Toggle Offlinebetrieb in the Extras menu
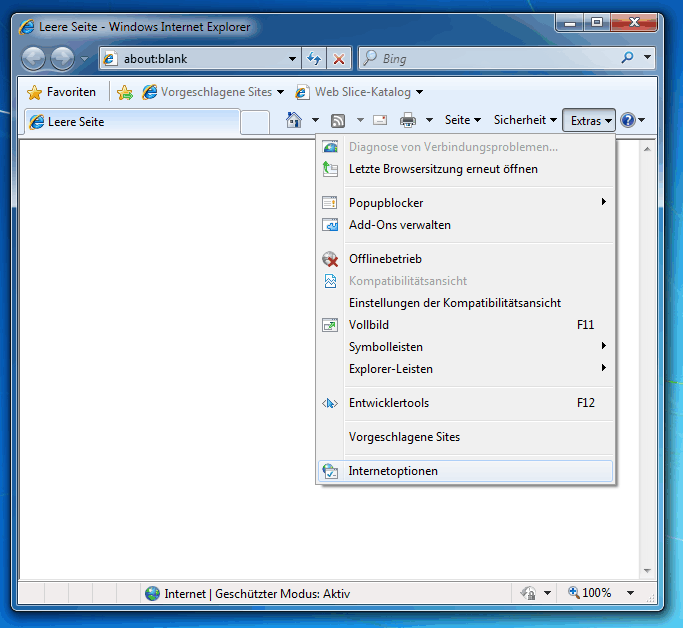Viewport: 683px width, 628px height. [385, 259]
